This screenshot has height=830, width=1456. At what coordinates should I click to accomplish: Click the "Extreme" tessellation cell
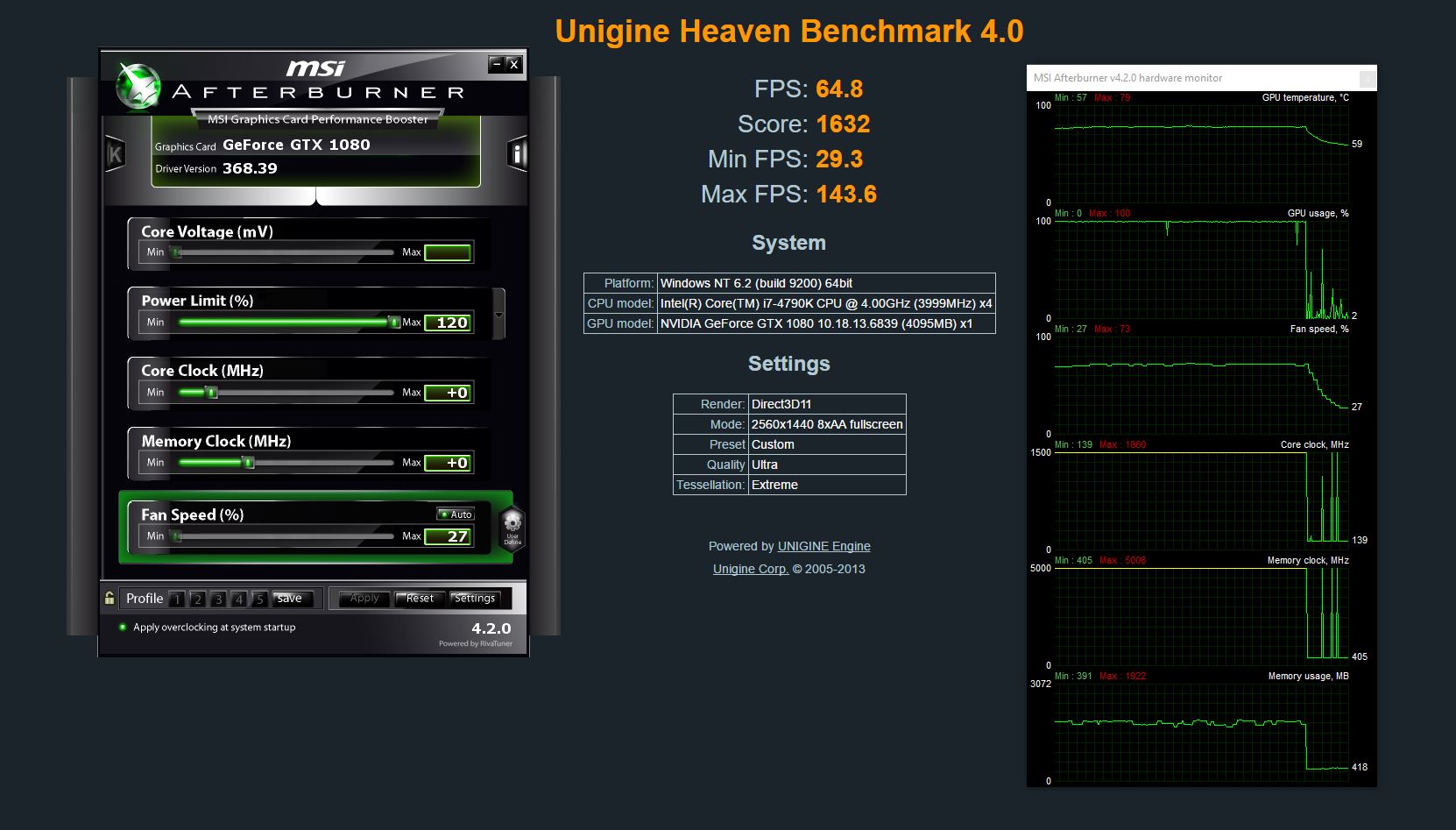[827, 485]
